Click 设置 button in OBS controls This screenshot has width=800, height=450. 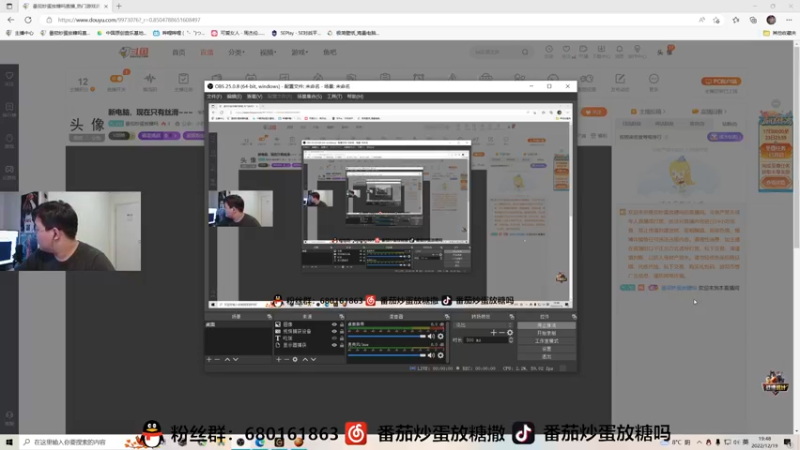click(546, 348)
